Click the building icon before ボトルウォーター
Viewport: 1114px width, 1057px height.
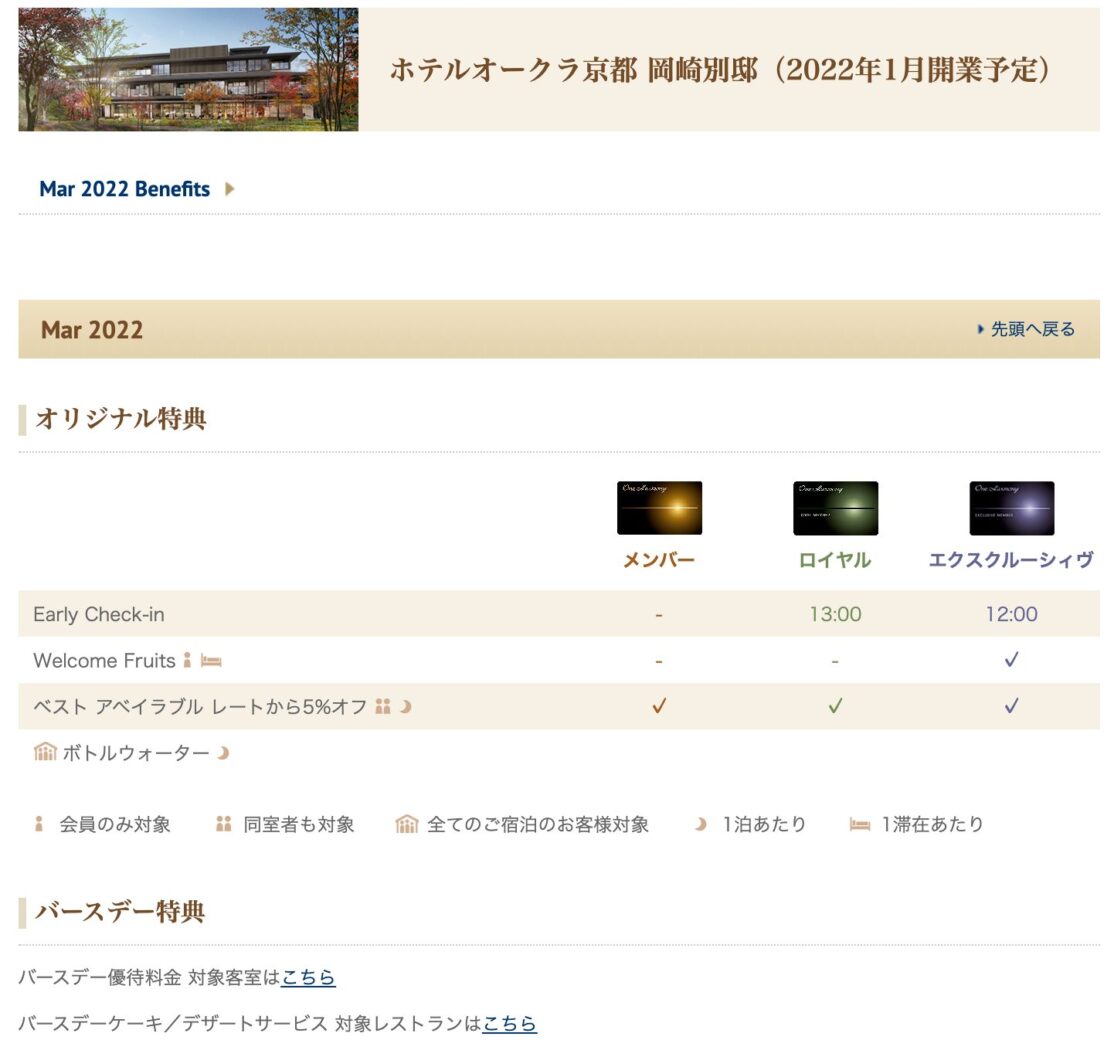(45, 752)
